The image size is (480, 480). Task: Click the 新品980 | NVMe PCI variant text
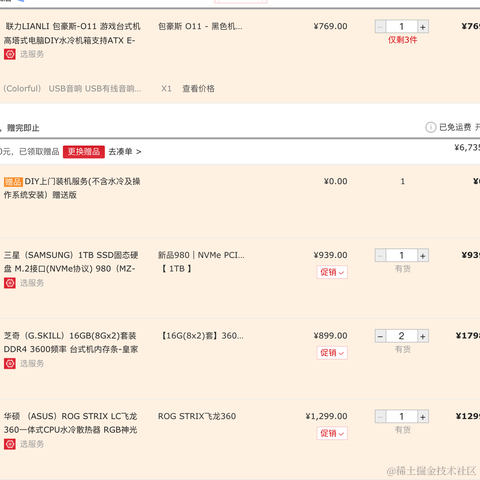(201, 255)
